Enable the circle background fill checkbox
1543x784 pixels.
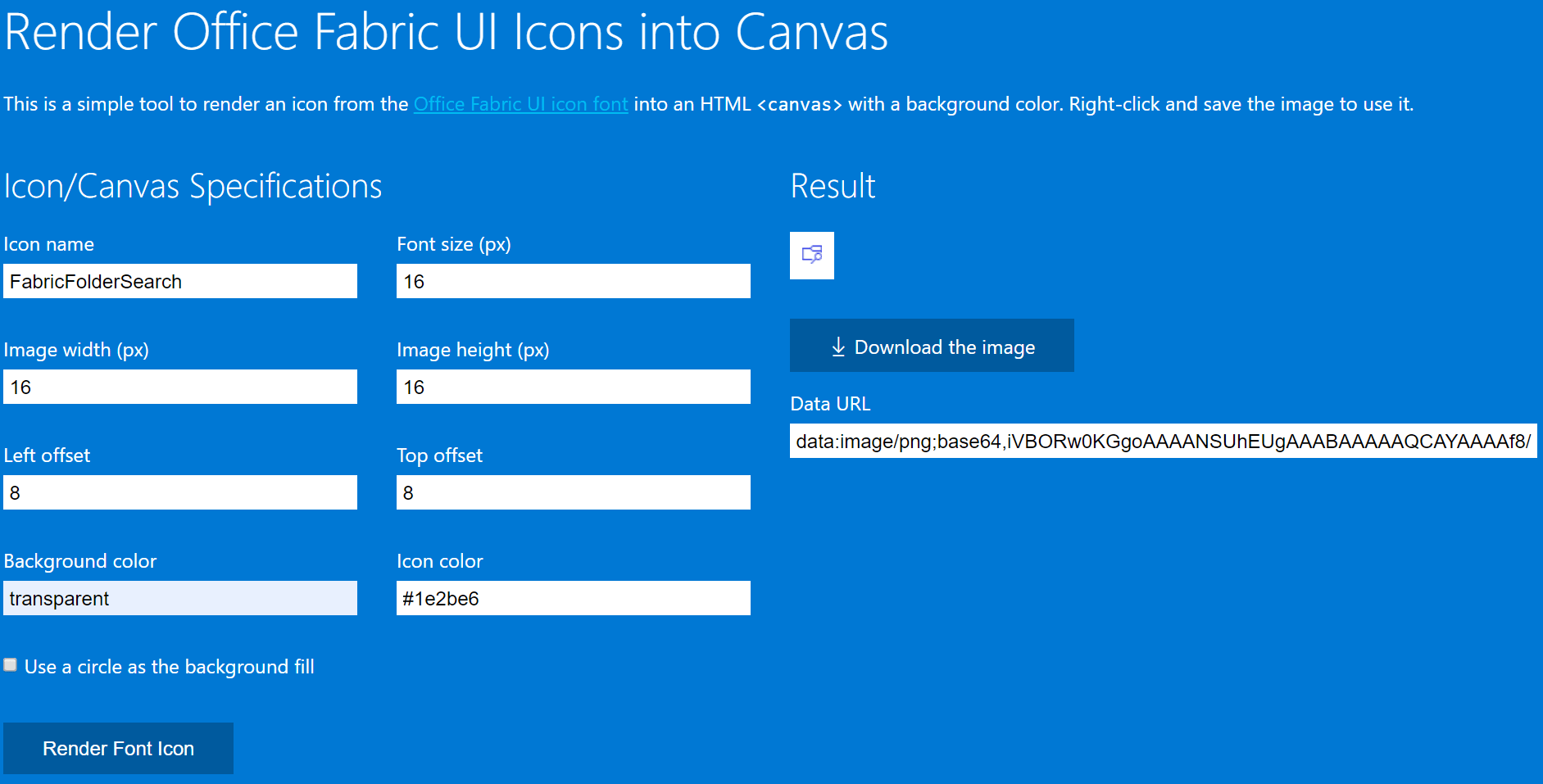click(9, 664)
